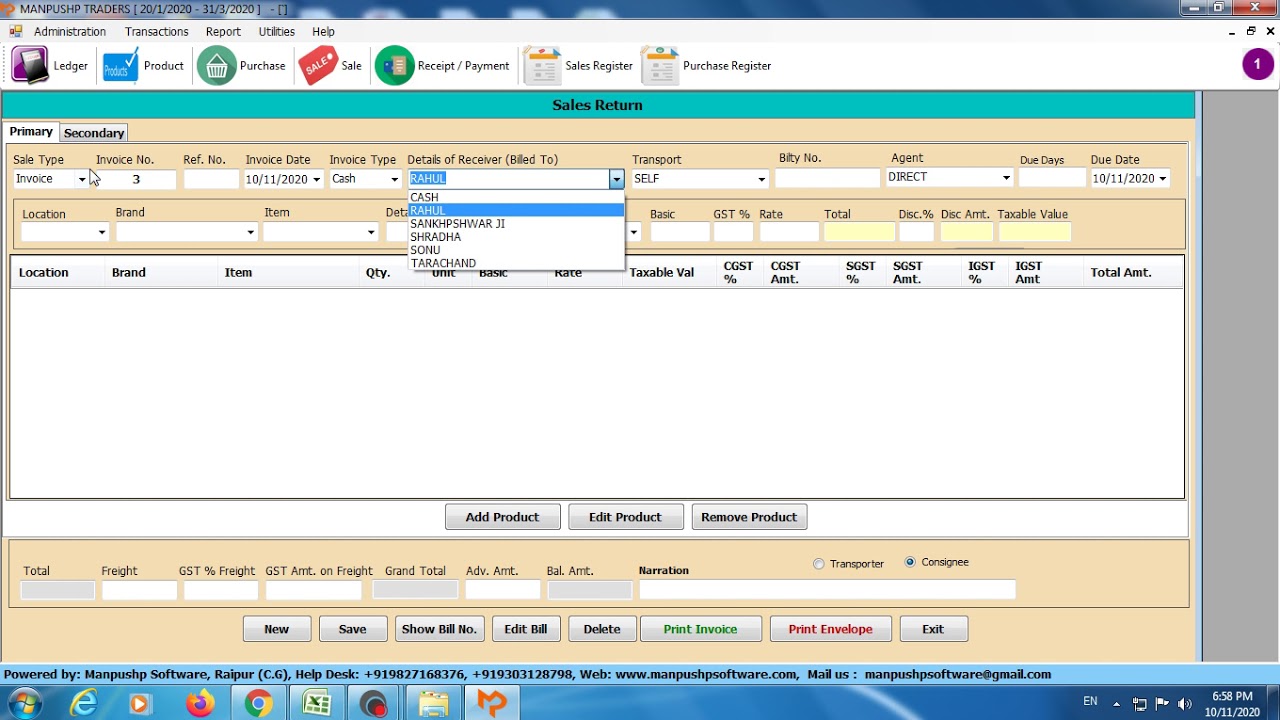Open the Product toolbar icon
The height and width of the screenshot is (720, 1280).
point(121,66)
